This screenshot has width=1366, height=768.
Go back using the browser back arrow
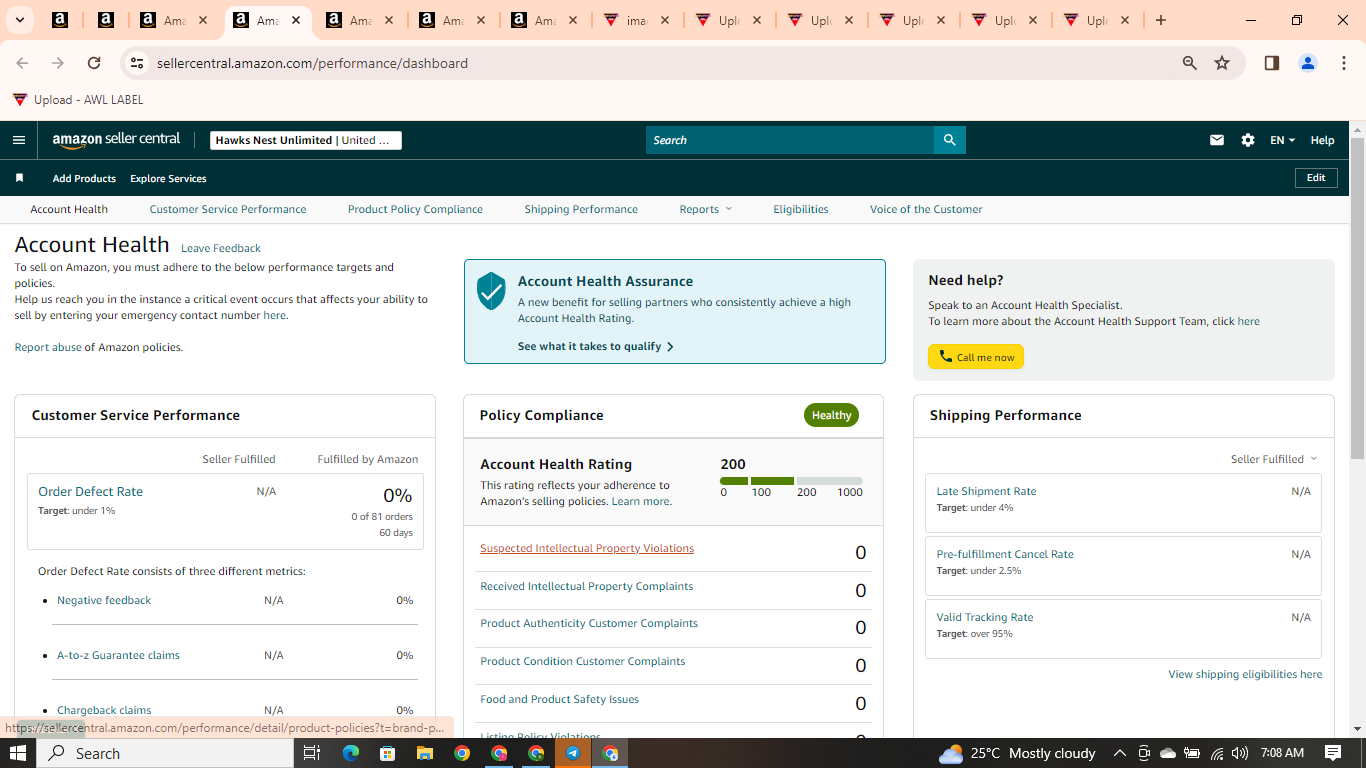pos(22,63)
